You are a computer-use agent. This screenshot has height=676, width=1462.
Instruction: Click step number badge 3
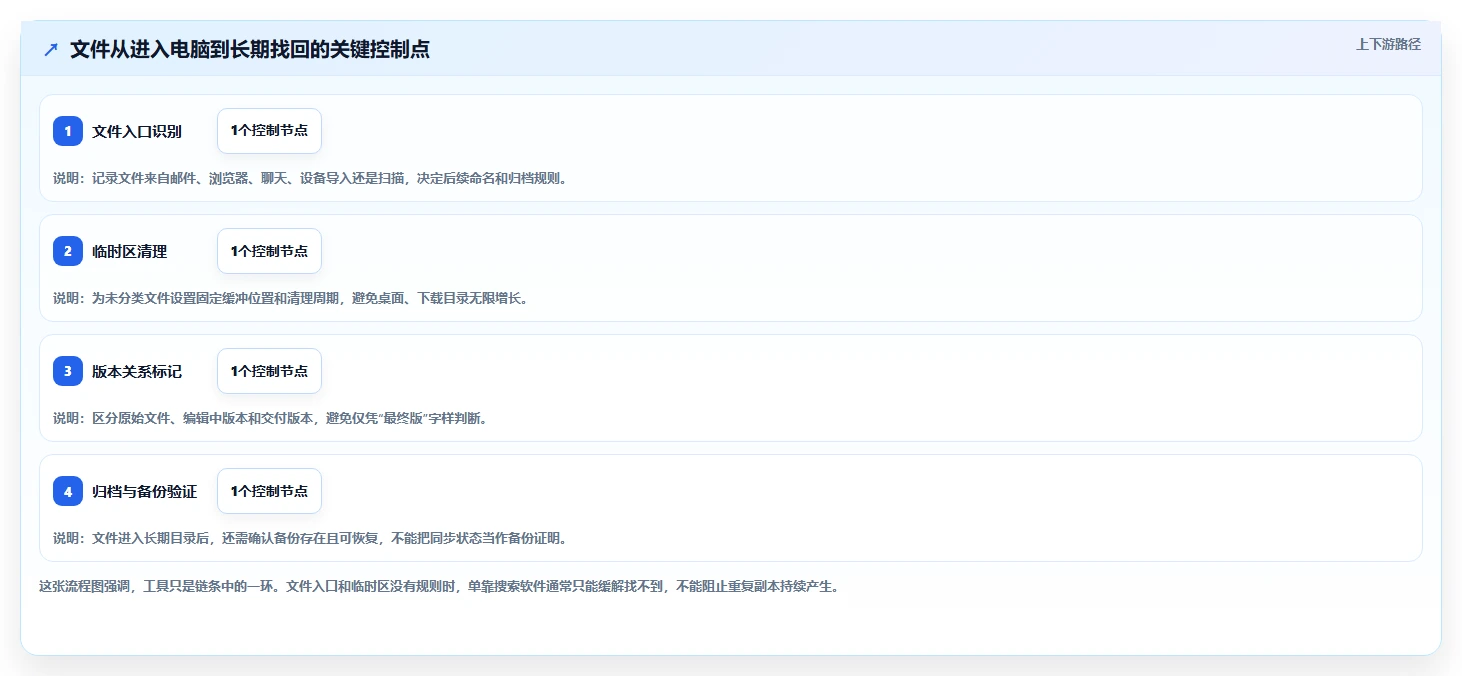[x=68, y=371]
